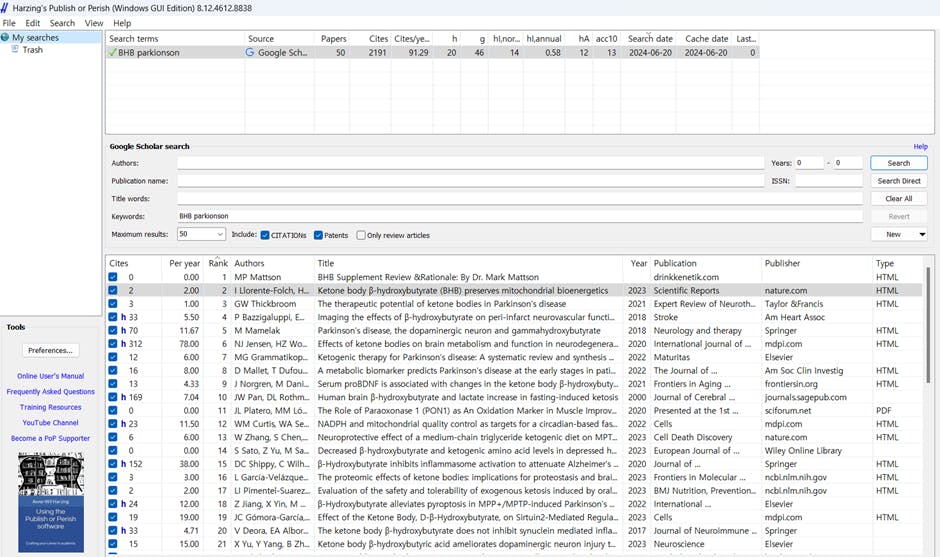Open the View menu
The height and width of the screenshot is (557, 940).
[x=94, y=23]
